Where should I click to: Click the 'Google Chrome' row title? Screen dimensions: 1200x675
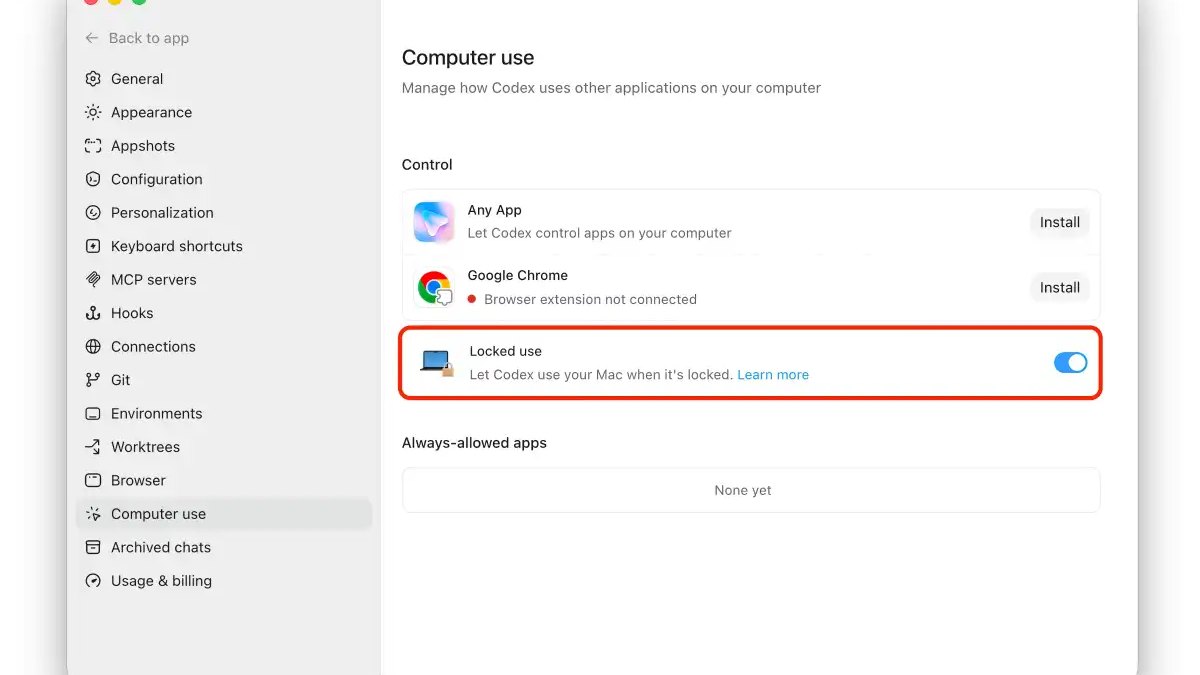(517, 275)
